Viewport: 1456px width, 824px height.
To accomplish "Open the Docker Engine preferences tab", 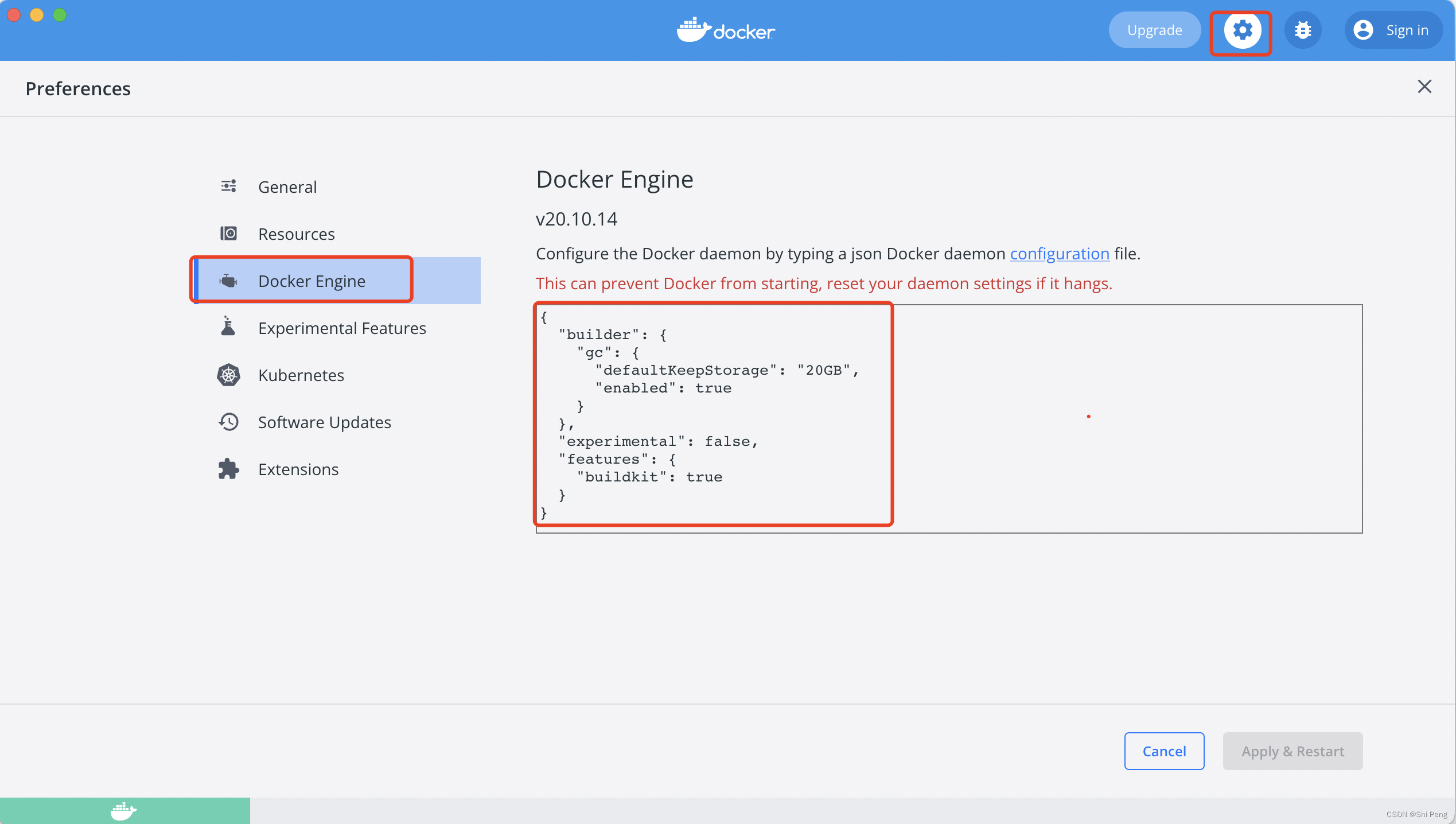I will point(312,281).
